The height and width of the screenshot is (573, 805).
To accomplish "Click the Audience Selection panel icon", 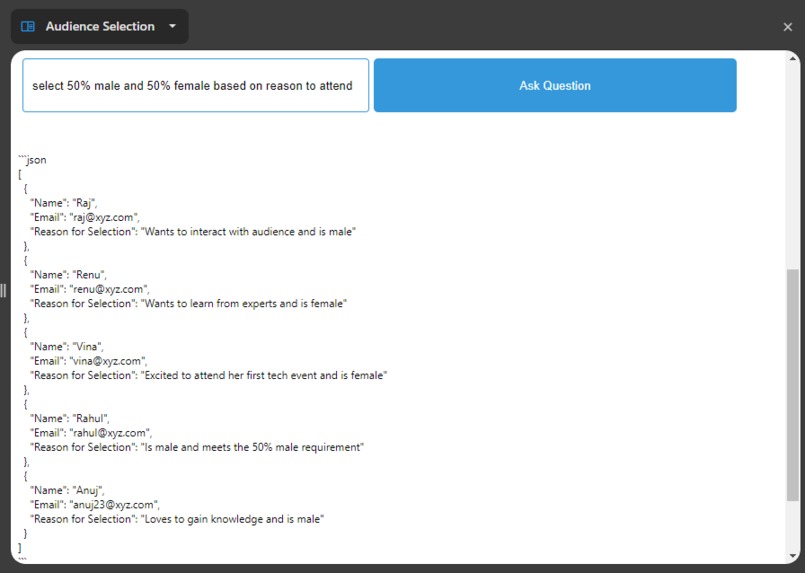I will (x=28, y=26).
